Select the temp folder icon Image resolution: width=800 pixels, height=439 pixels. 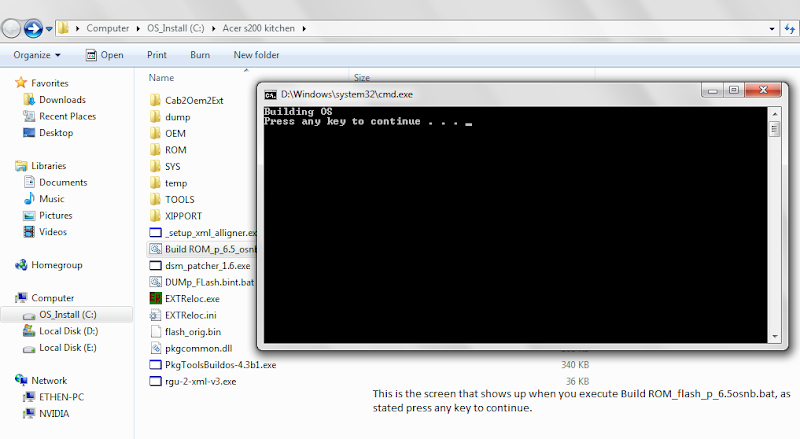155,183
